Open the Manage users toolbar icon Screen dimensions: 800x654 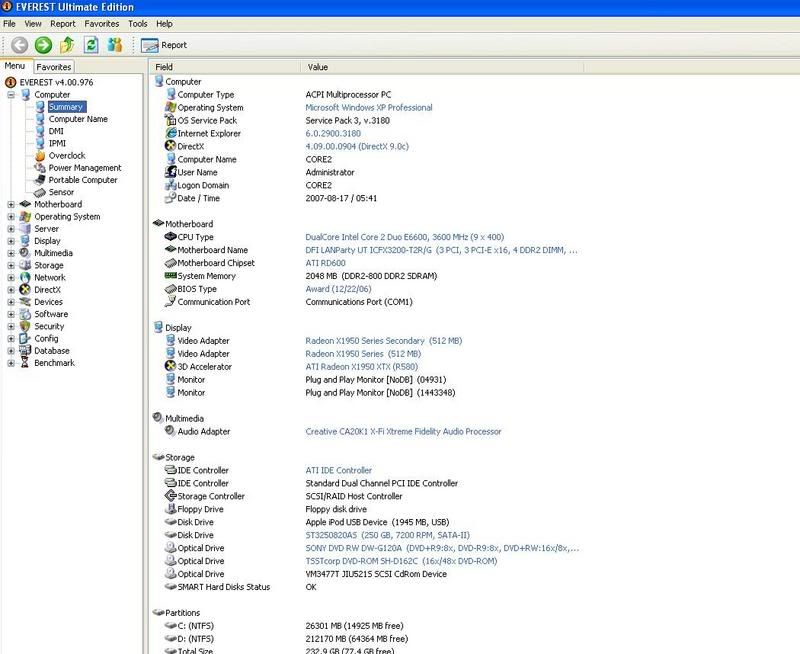(x=115, y=45)
